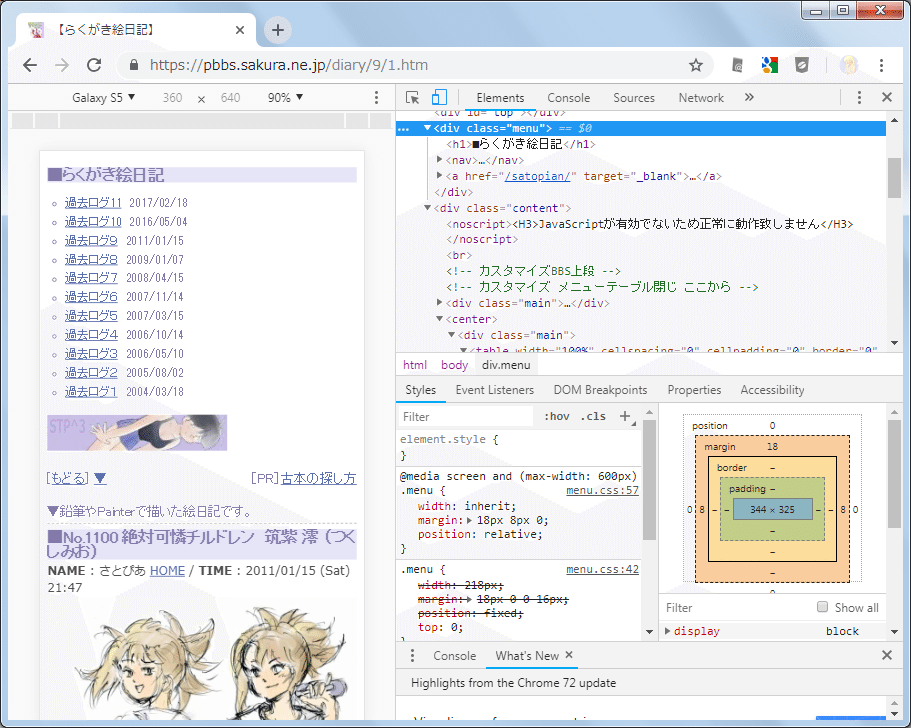Click the browser forward arrow
The height and width of the screenshot is (728, 911).
62,65
